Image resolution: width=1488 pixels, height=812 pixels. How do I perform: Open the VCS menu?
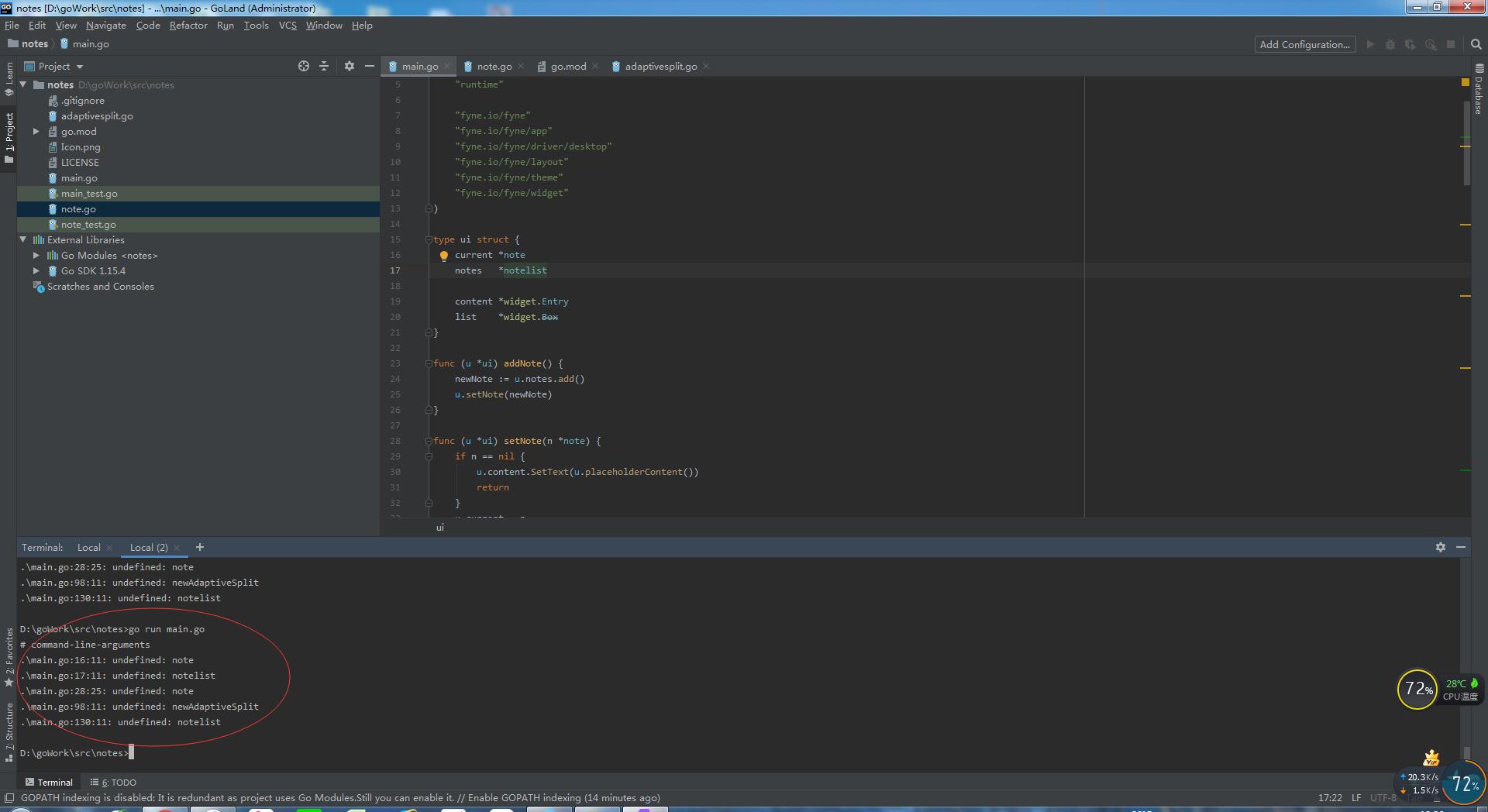[288, 25]
